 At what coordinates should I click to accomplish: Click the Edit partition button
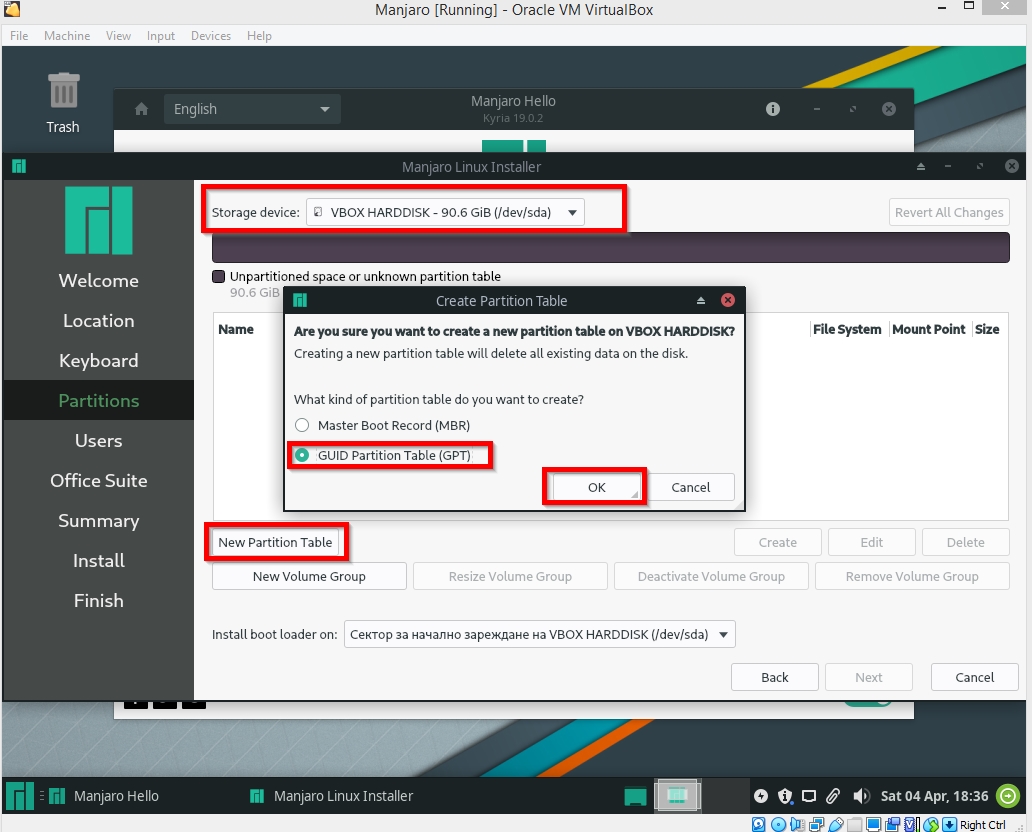click(871, 542)
